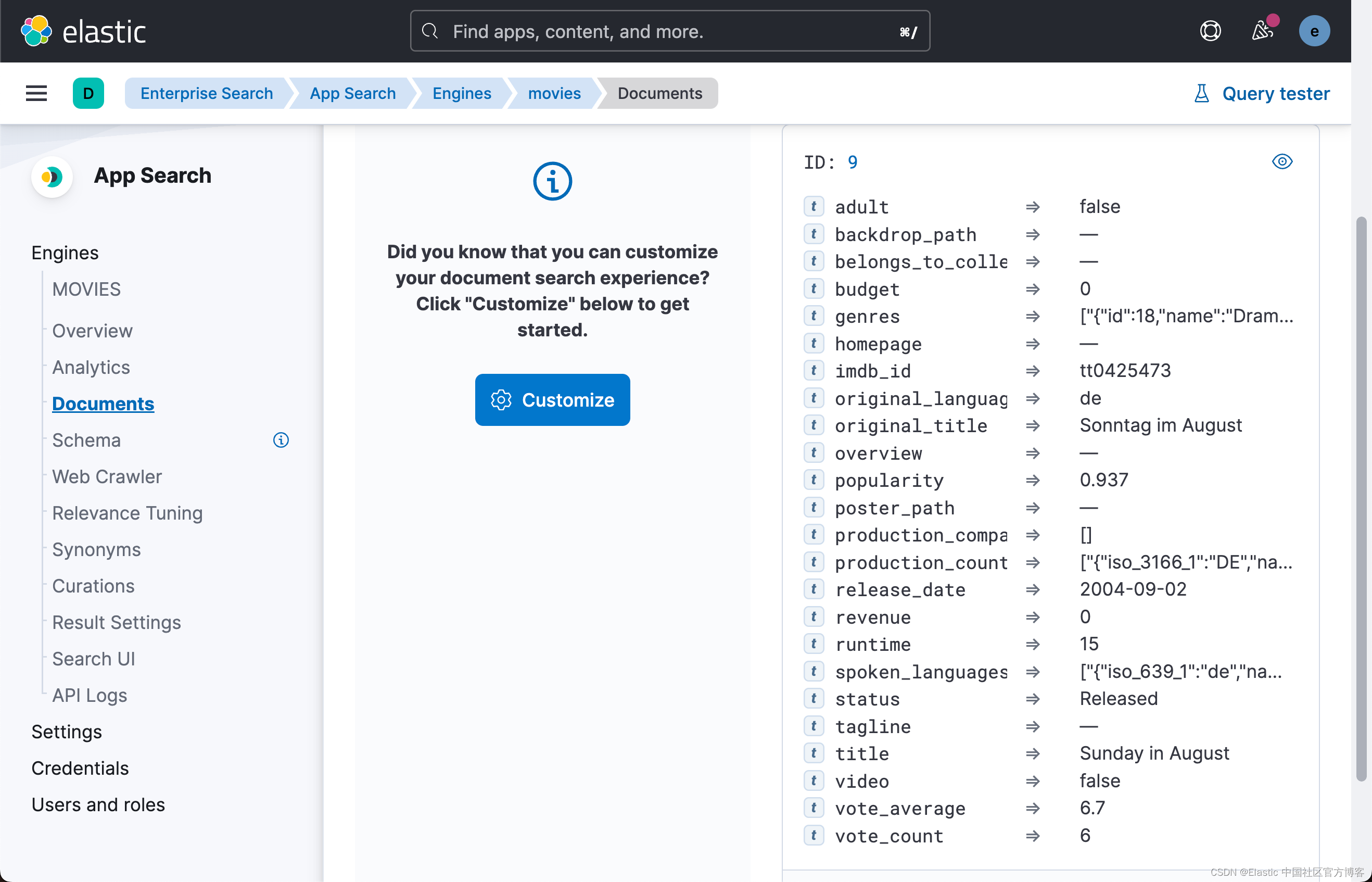Click the MOVIES engine label
The height and width of the screenshot is (882, 1372).
click(86, 289)
